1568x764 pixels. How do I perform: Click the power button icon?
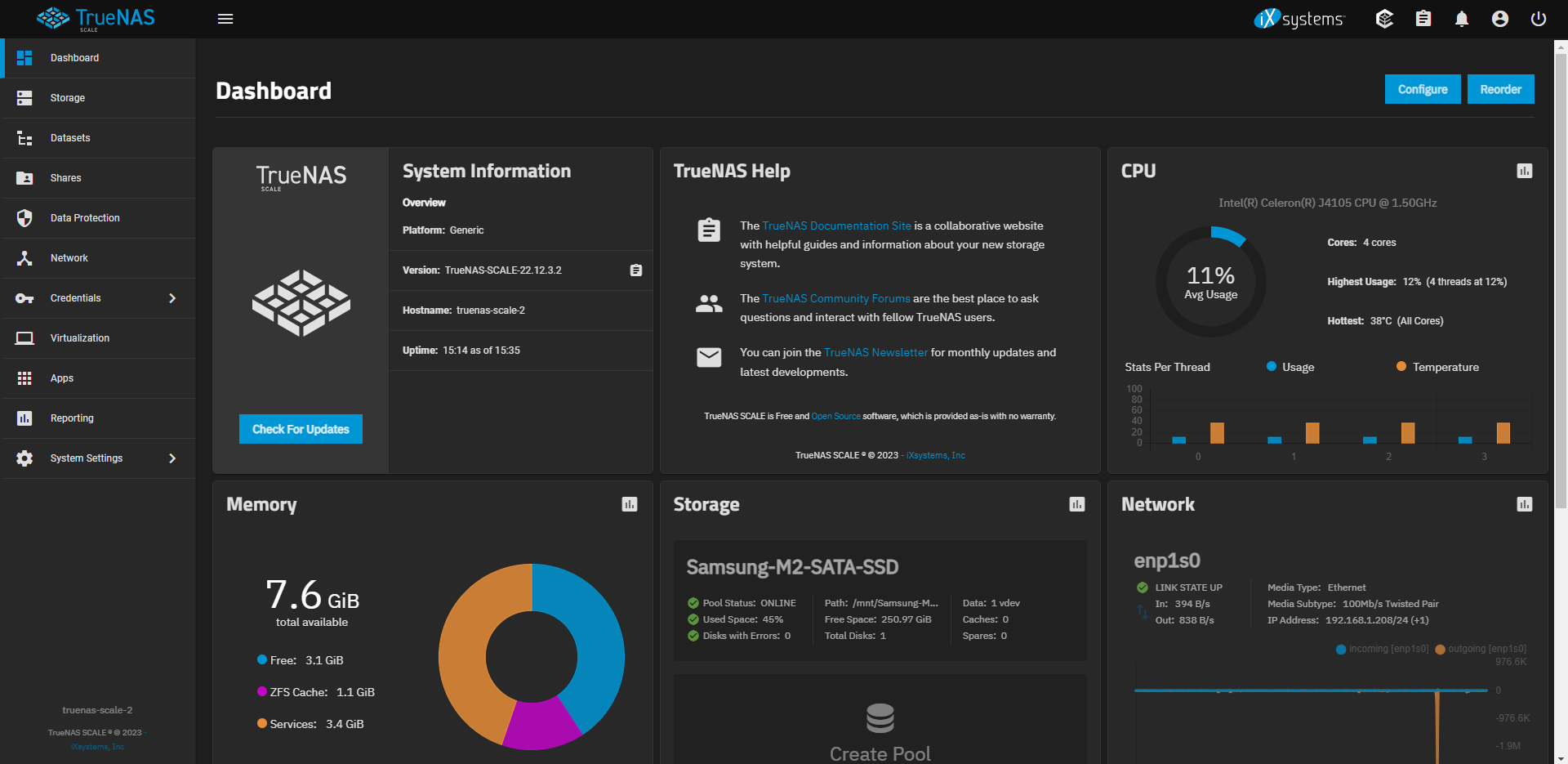pos(1538,19)
